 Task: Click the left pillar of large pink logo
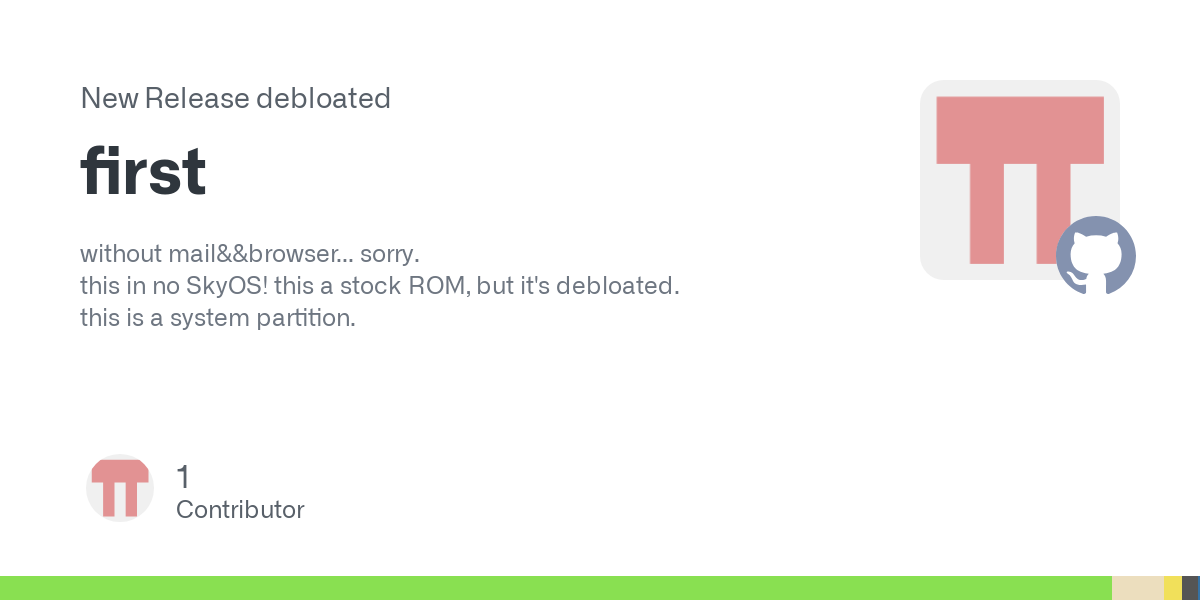(x=987, y=214)
